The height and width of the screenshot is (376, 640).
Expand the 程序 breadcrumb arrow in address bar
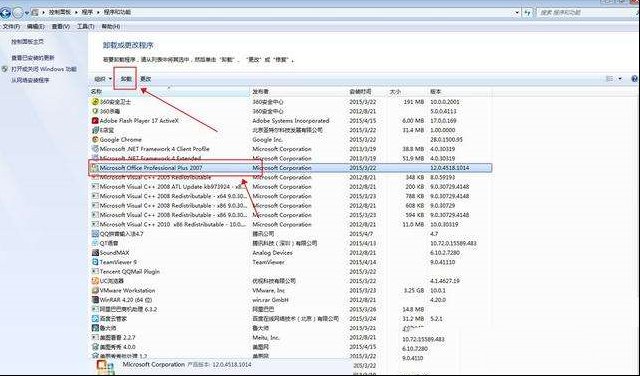[x=98, y=13]
